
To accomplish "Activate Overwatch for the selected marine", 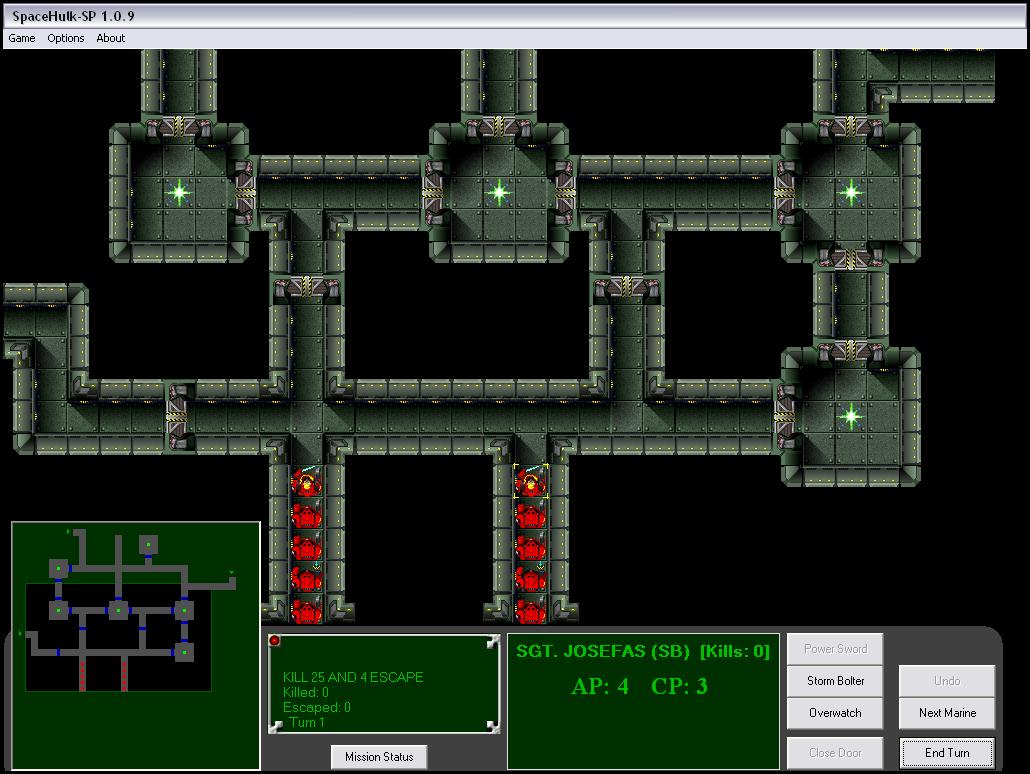I will tap(835, 713).
